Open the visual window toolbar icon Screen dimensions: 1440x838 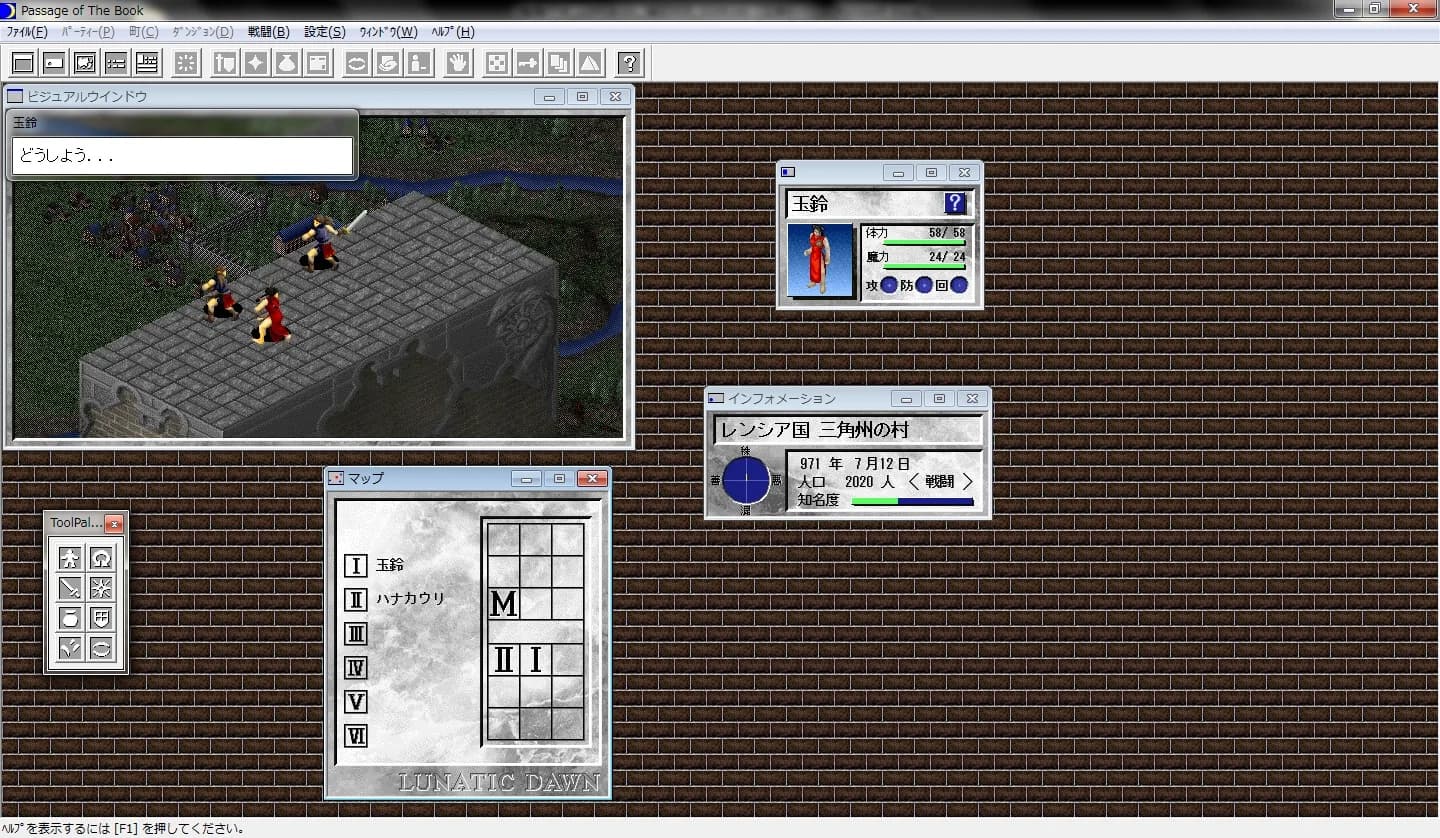click(85, 63)
